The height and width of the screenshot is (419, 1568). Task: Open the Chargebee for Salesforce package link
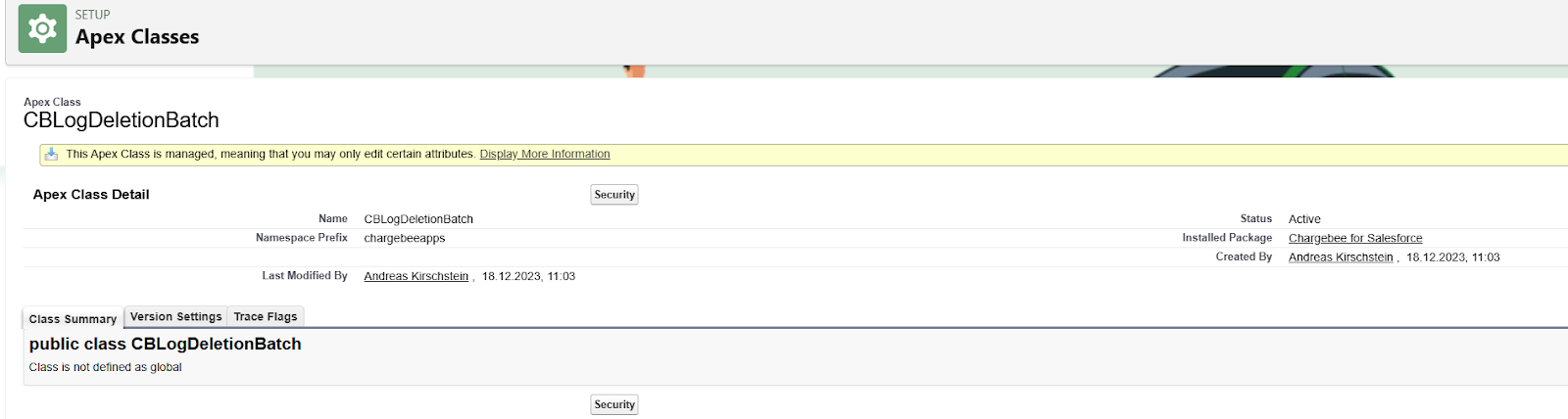[1355, 238]
